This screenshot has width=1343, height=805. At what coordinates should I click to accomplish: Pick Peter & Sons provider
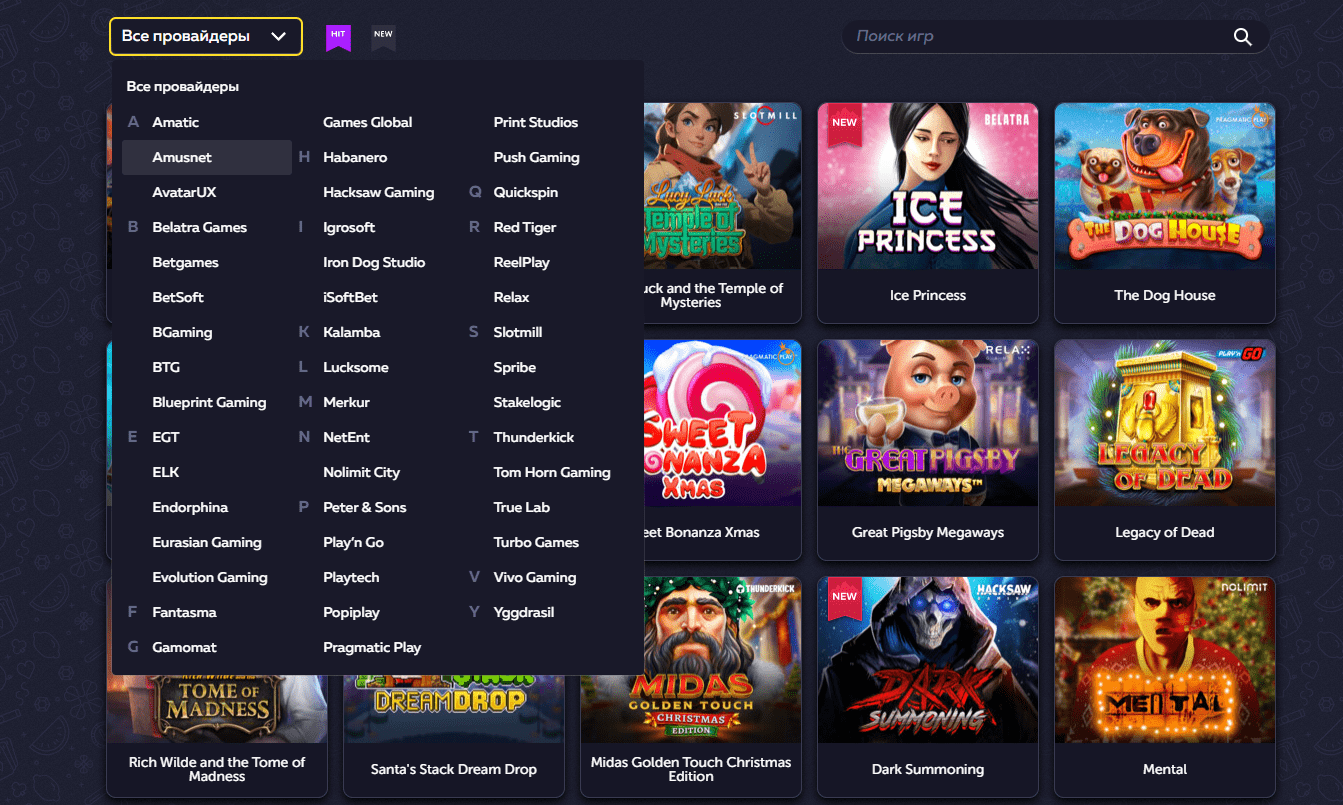coord(365,507)
